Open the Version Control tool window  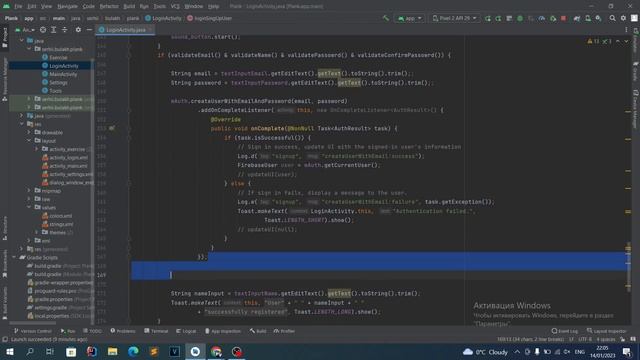(33, 331)
